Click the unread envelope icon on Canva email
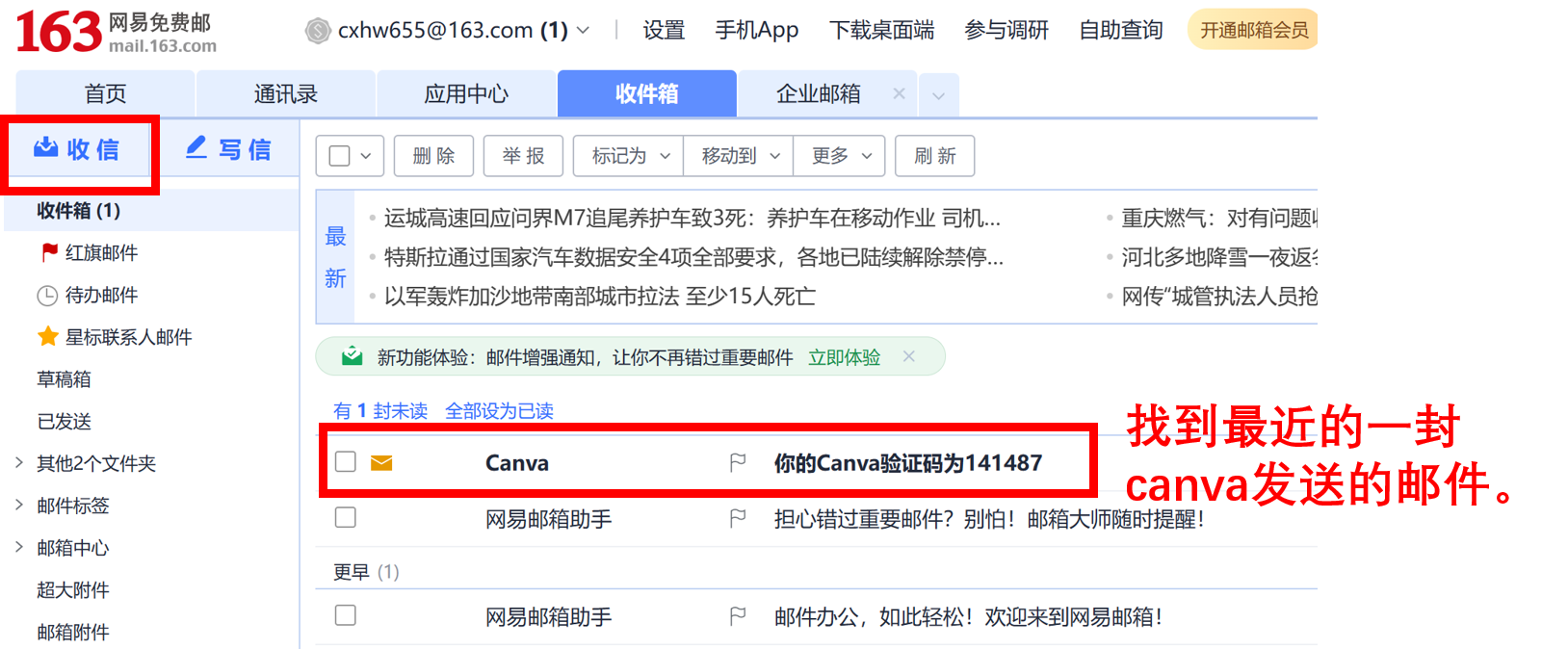This screenshot has width=1568, height=649. (x=381, y=463)
